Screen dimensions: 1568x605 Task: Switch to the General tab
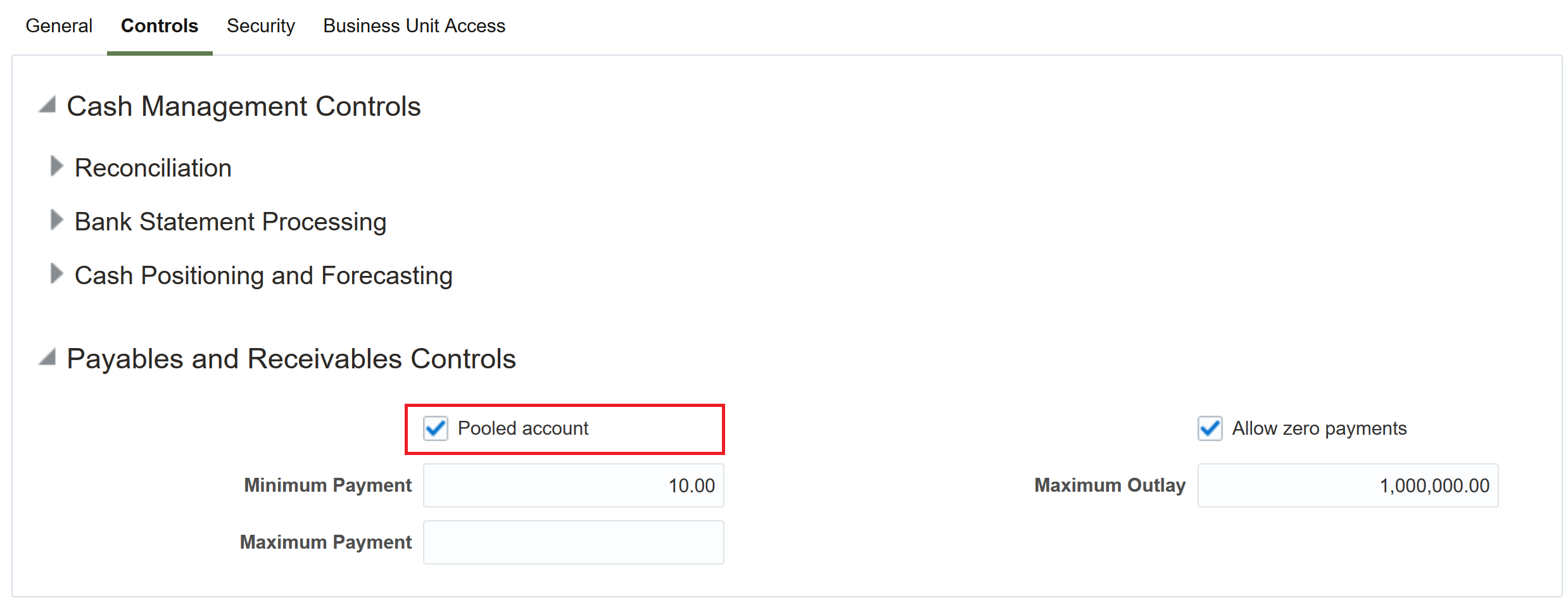click(59, 26)
